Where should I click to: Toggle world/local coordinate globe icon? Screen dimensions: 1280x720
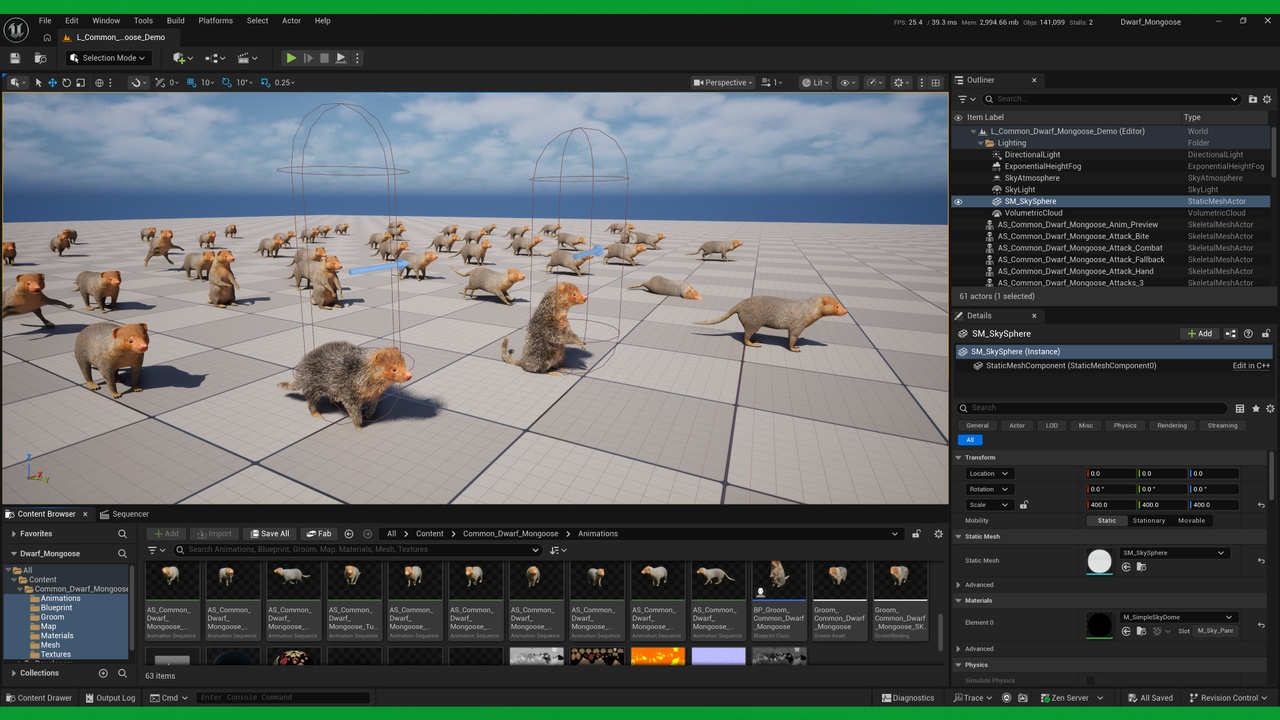[99, 82]
